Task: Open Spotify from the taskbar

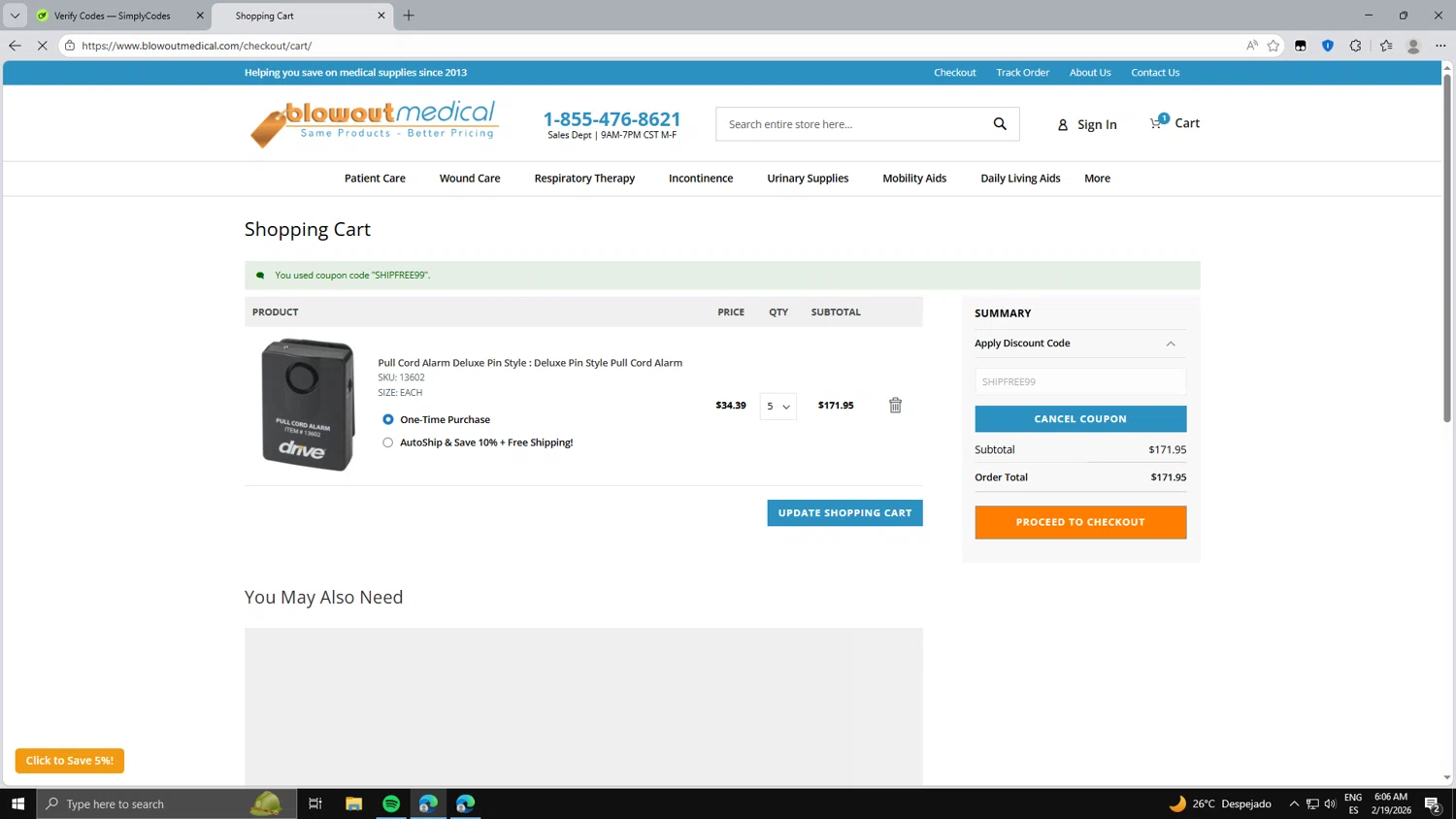Action: (391, 803)
